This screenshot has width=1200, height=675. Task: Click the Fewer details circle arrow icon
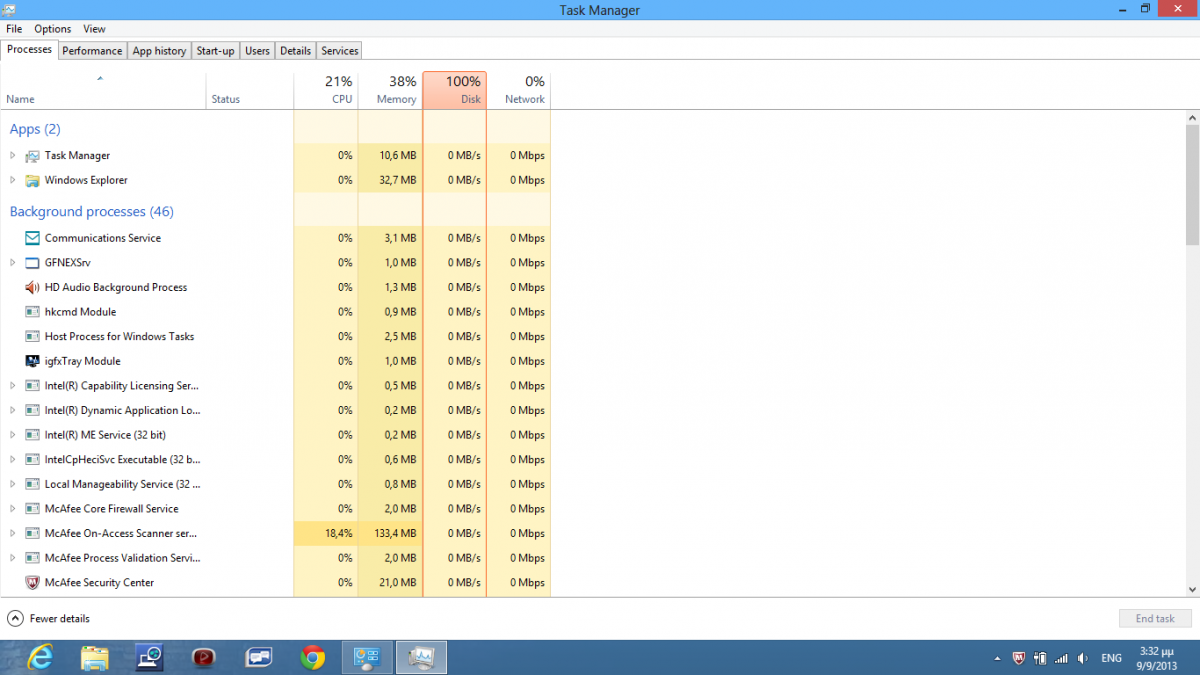[x=15, y=618]
